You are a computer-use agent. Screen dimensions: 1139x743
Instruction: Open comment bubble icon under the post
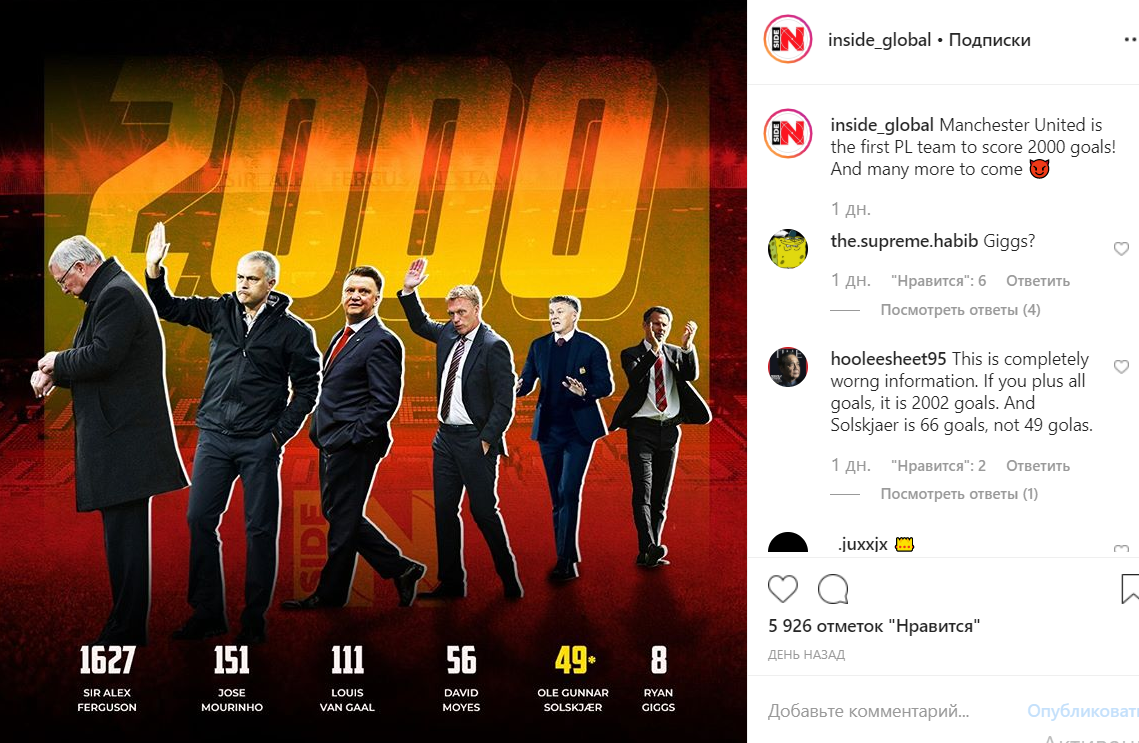tap(832, 589)
